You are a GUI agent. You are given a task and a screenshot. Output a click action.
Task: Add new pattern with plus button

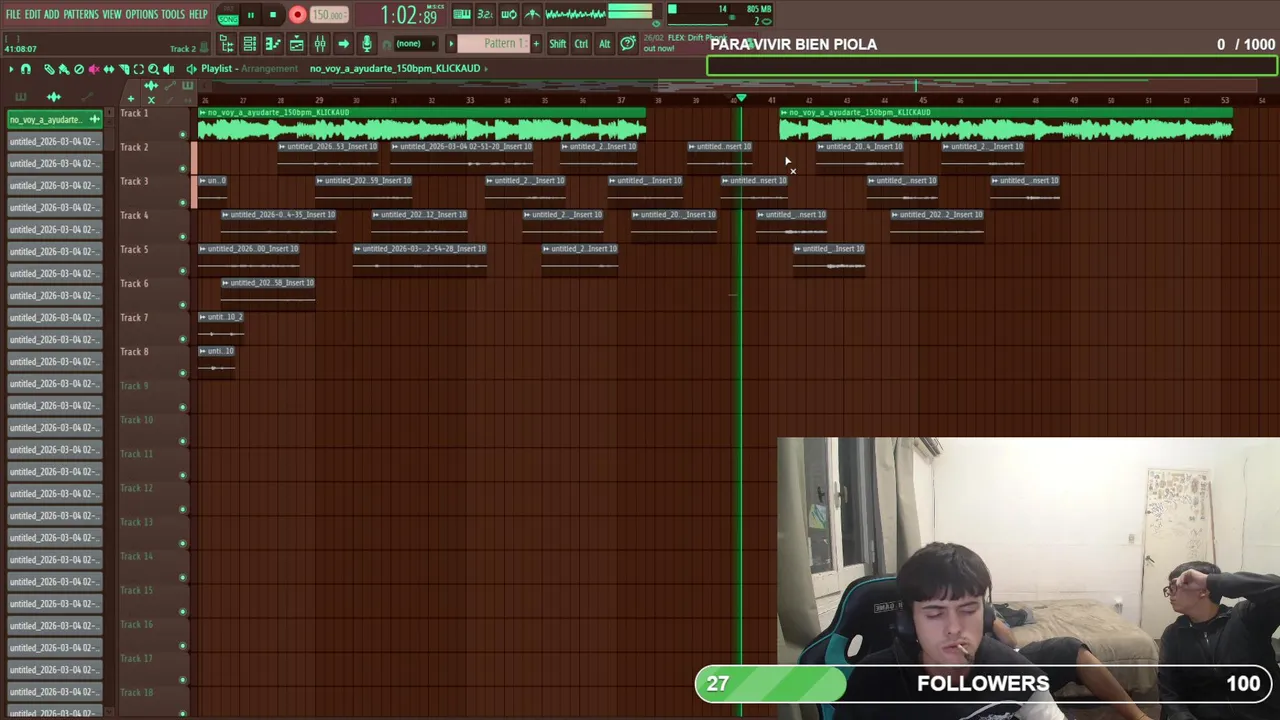pyautogui.click(x=536, y=44)
